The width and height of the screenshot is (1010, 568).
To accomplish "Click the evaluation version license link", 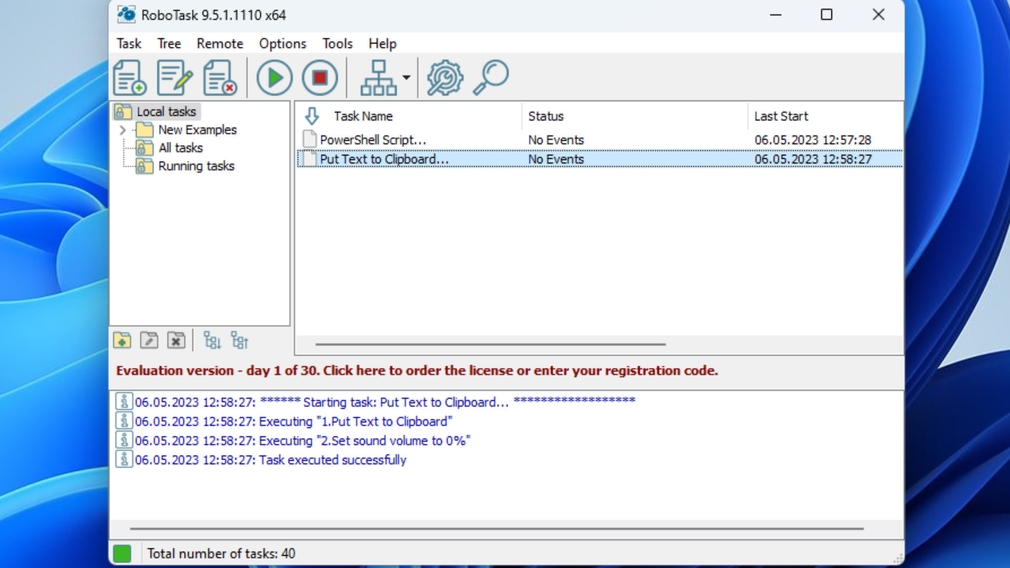I will click(417, 371).
